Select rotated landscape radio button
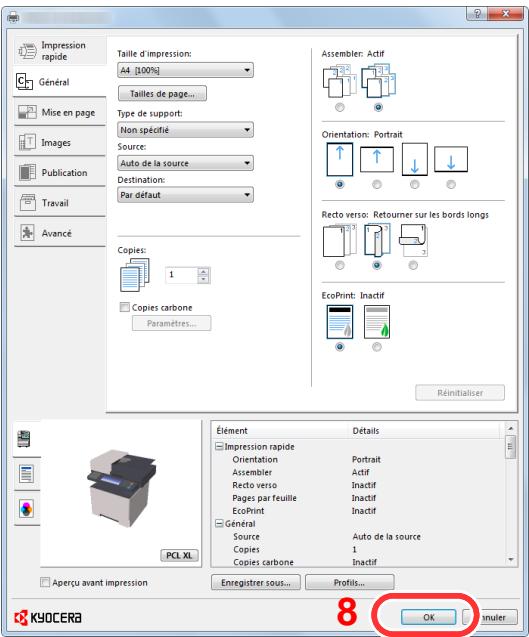This screenshot has width=529, height=637. point(451,184)
